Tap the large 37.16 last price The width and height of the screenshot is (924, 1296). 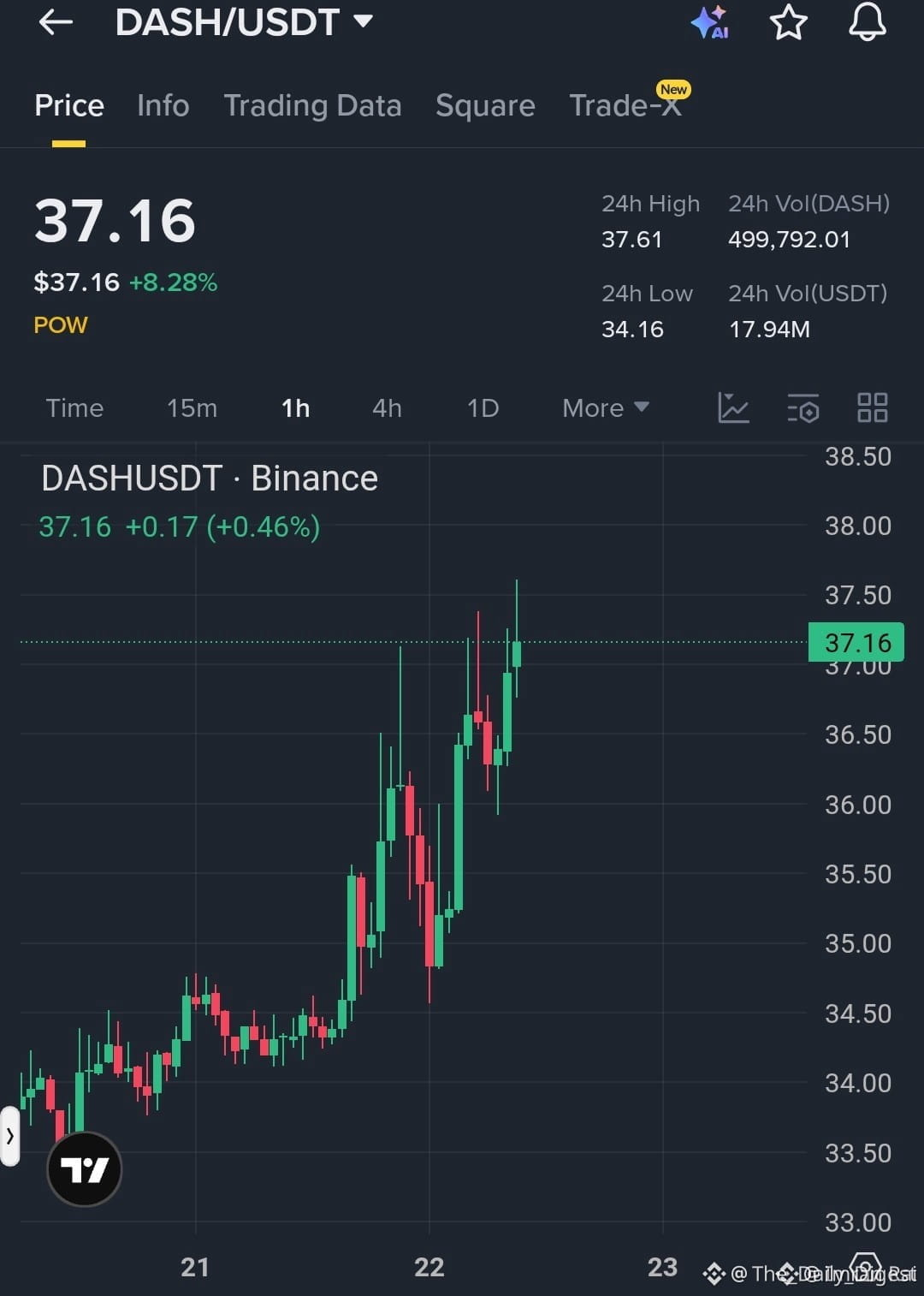point(115,221)
